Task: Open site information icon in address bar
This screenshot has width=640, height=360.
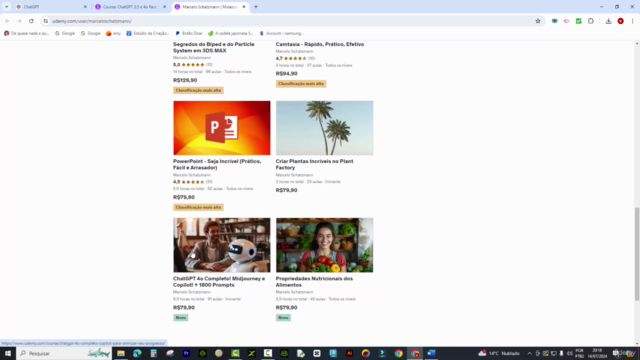Action: coord(46,21)
